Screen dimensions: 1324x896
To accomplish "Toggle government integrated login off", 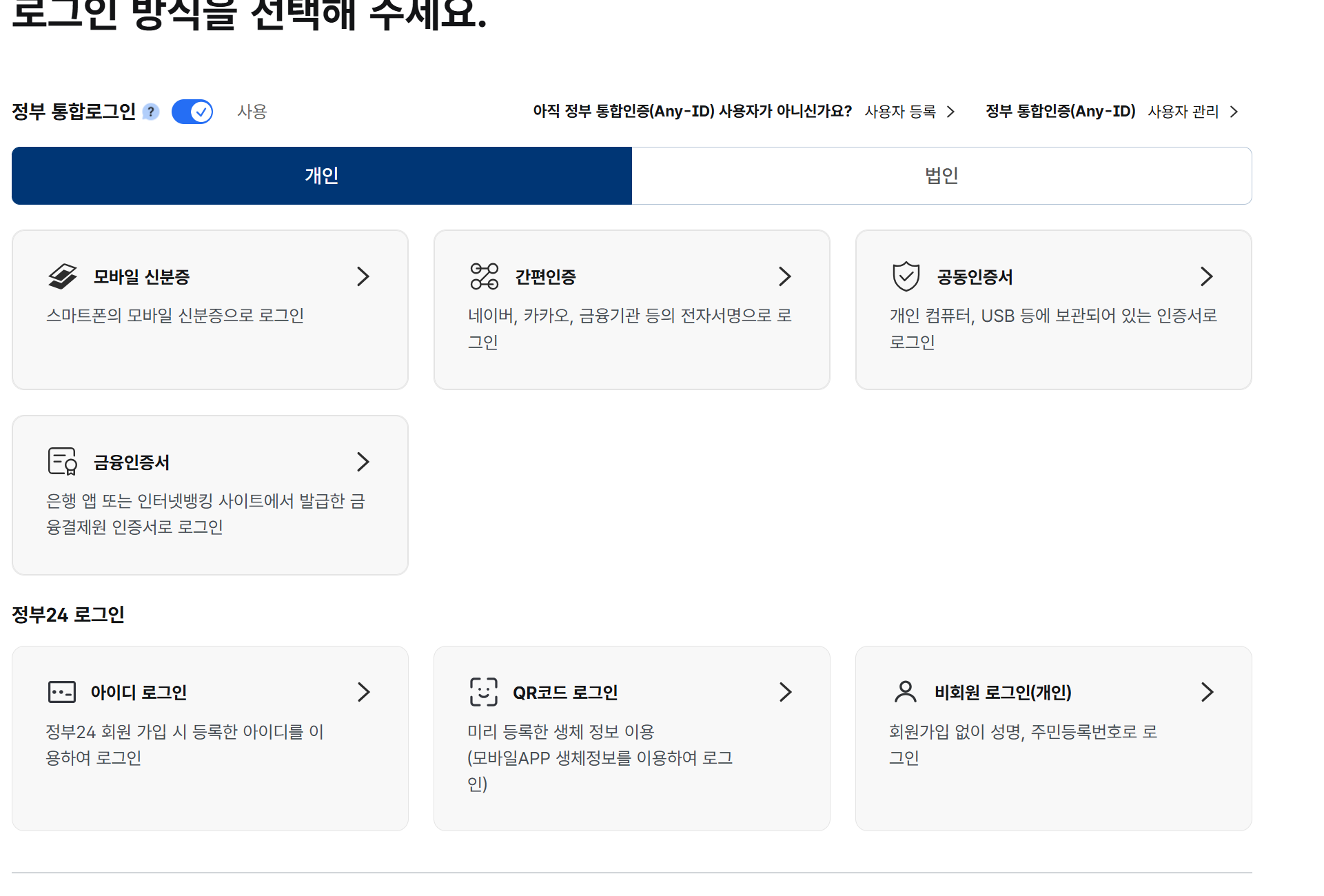I will pyautogui.click(x=192, y=111).
